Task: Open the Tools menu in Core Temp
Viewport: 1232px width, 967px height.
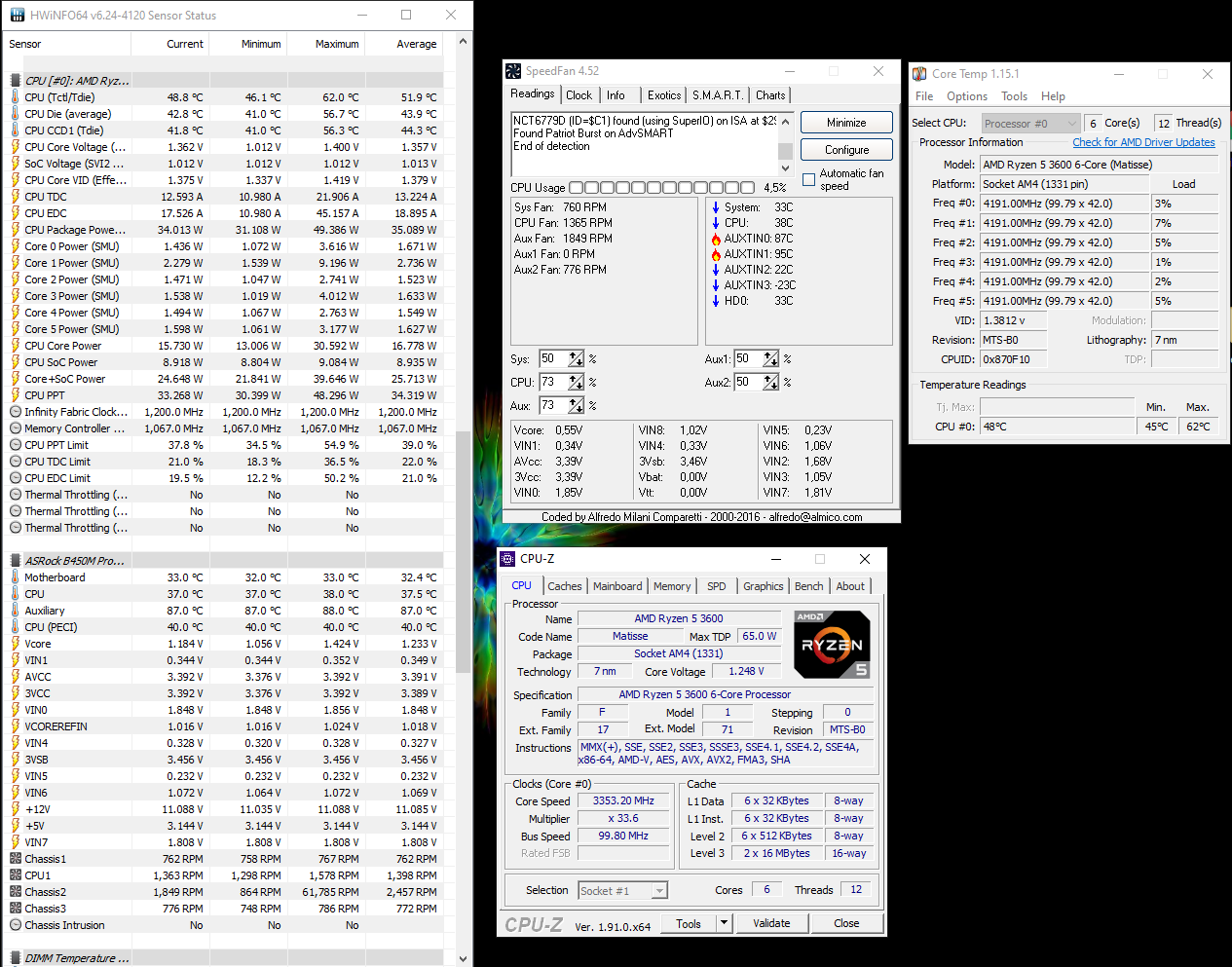Action: [1014, 96]
